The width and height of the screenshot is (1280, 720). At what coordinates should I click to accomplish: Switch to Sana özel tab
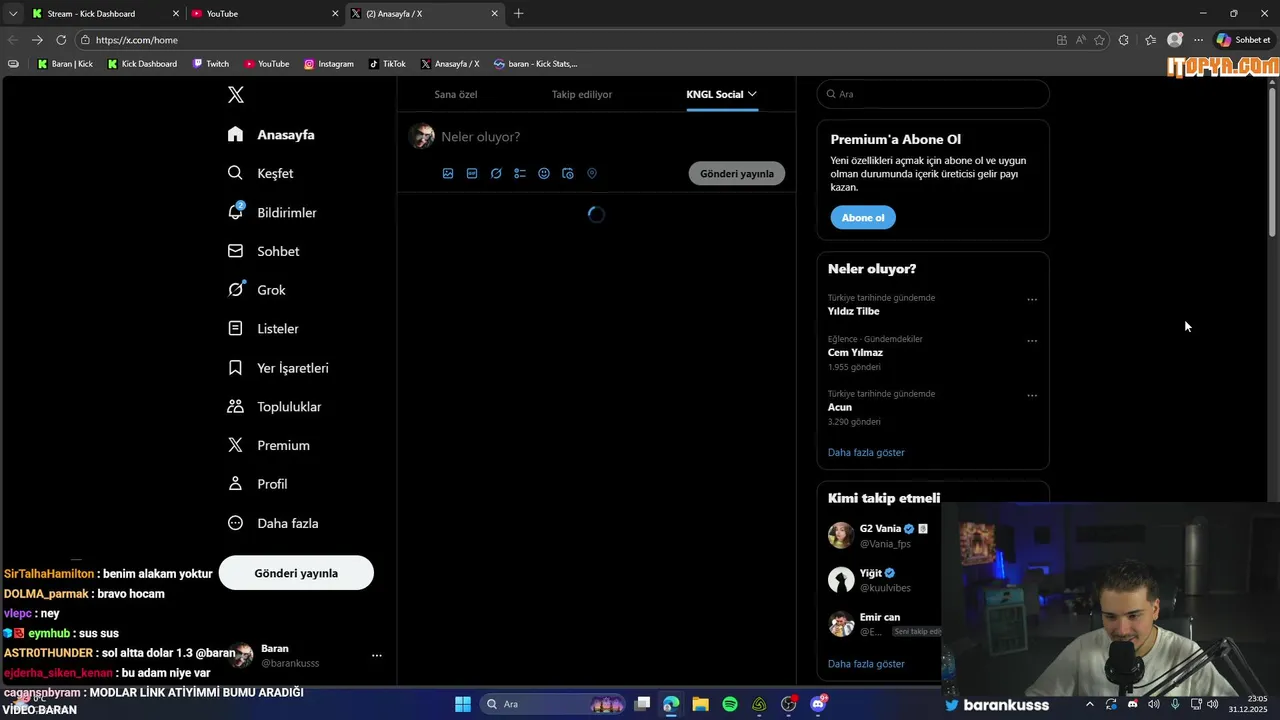point(456,94)
